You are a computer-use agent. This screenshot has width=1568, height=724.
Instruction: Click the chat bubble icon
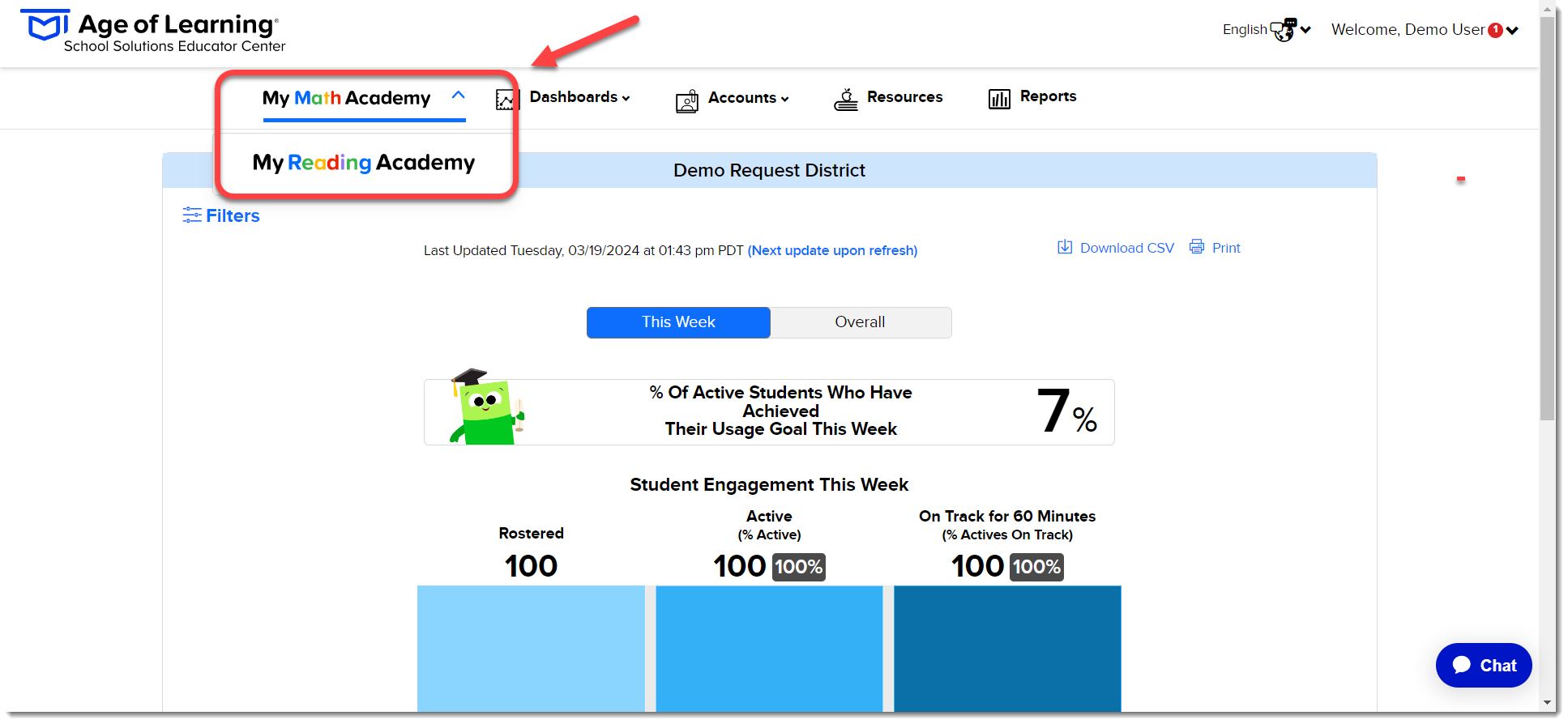click(x=1462, y=665)
